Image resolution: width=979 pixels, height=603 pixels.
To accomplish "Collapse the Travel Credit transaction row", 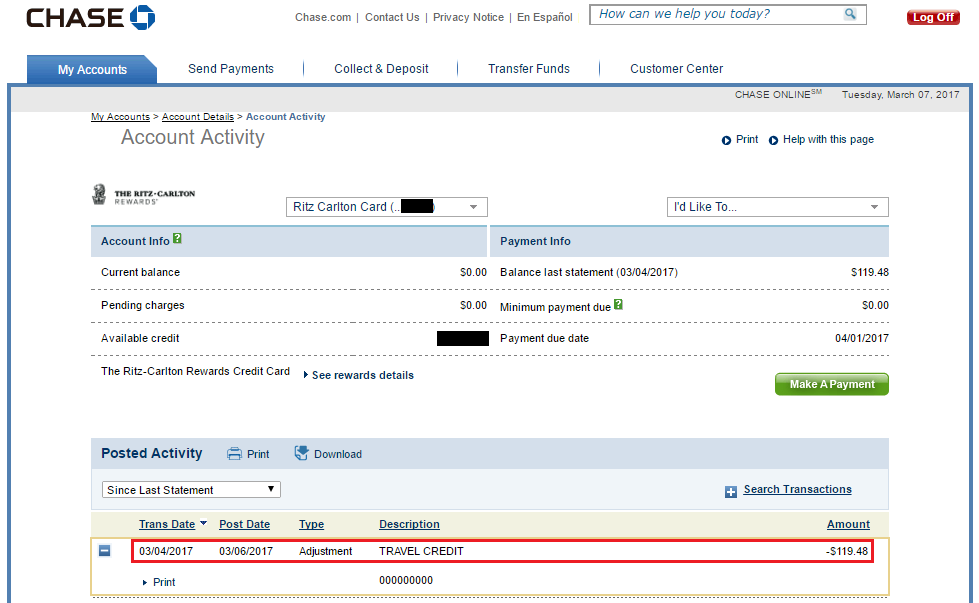I will point(105,551).
